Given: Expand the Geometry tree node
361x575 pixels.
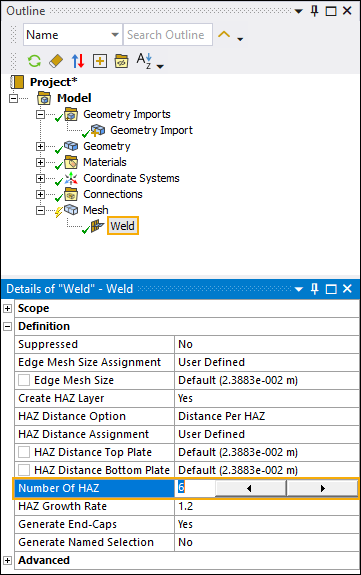Looking at the screenshot, I should click(x=40, y=146).
